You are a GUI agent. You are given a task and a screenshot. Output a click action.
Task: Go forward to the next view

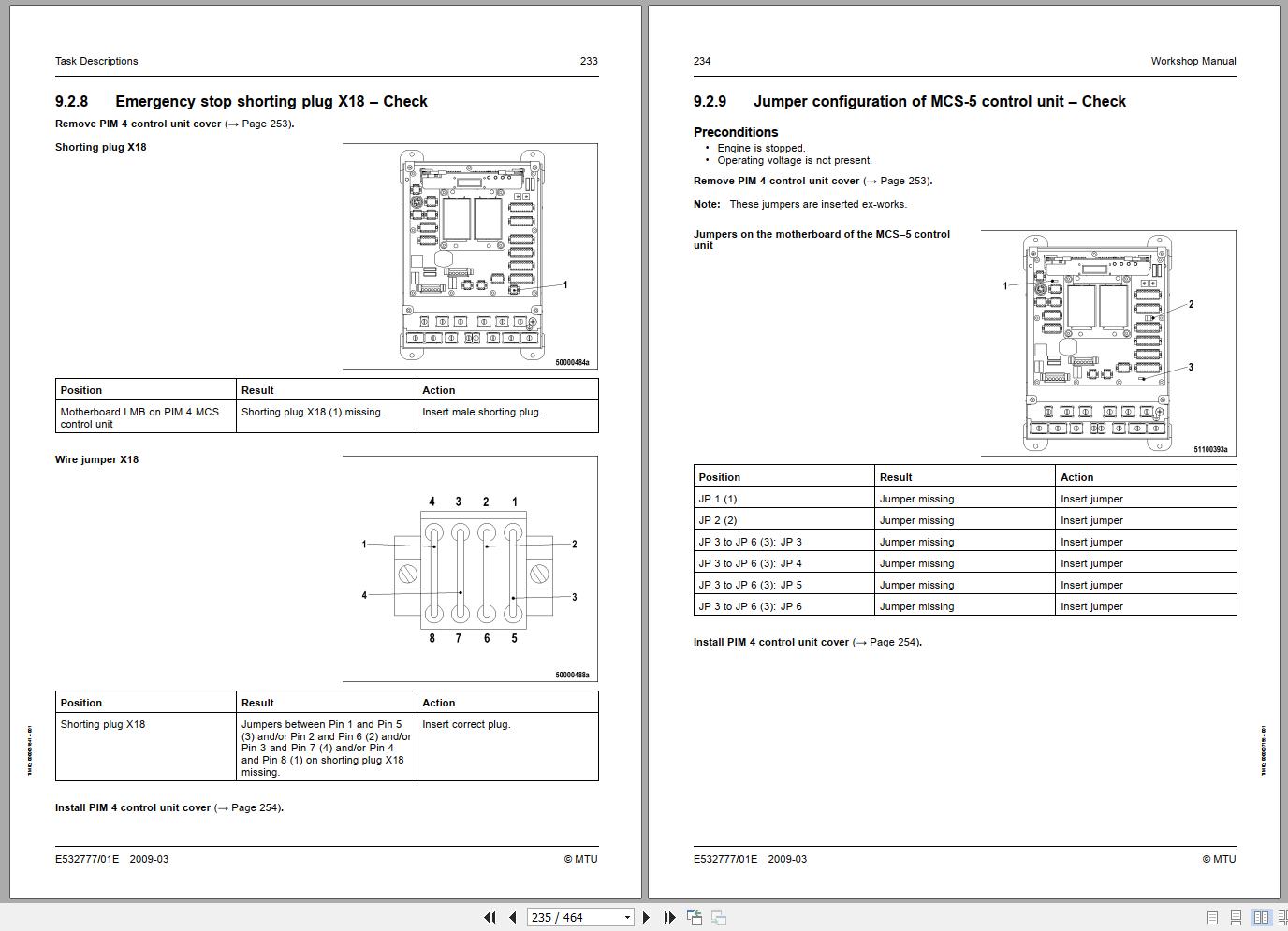718,917
